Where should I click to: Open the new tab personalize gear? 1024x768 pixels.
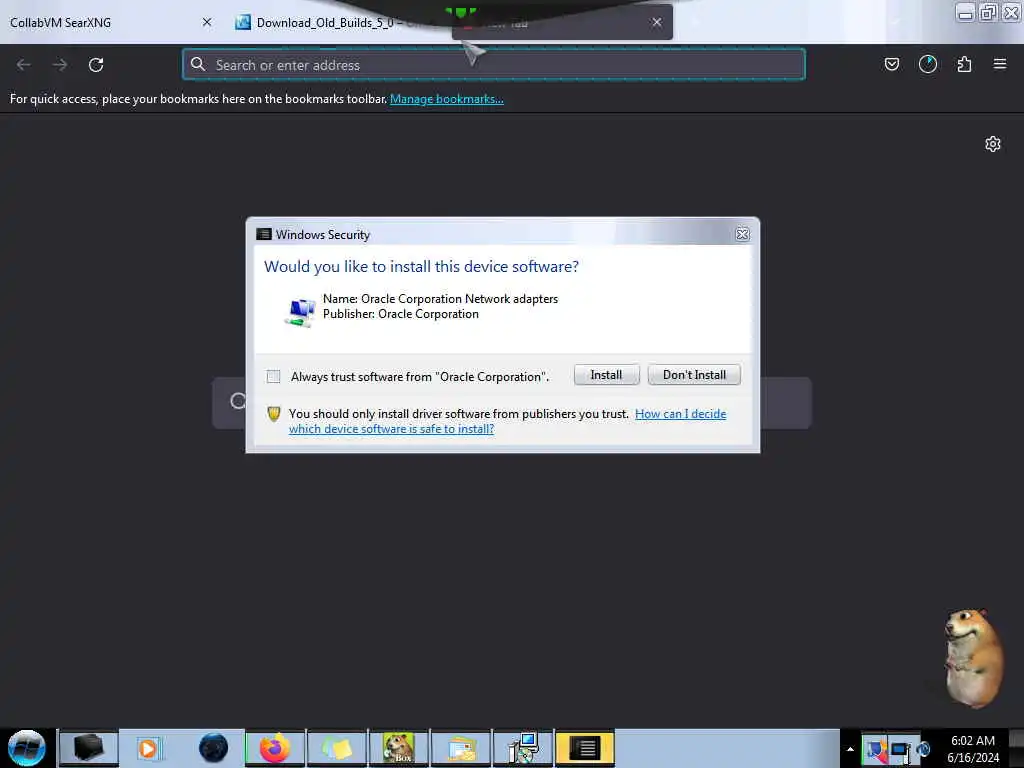[x=993, y=144]
